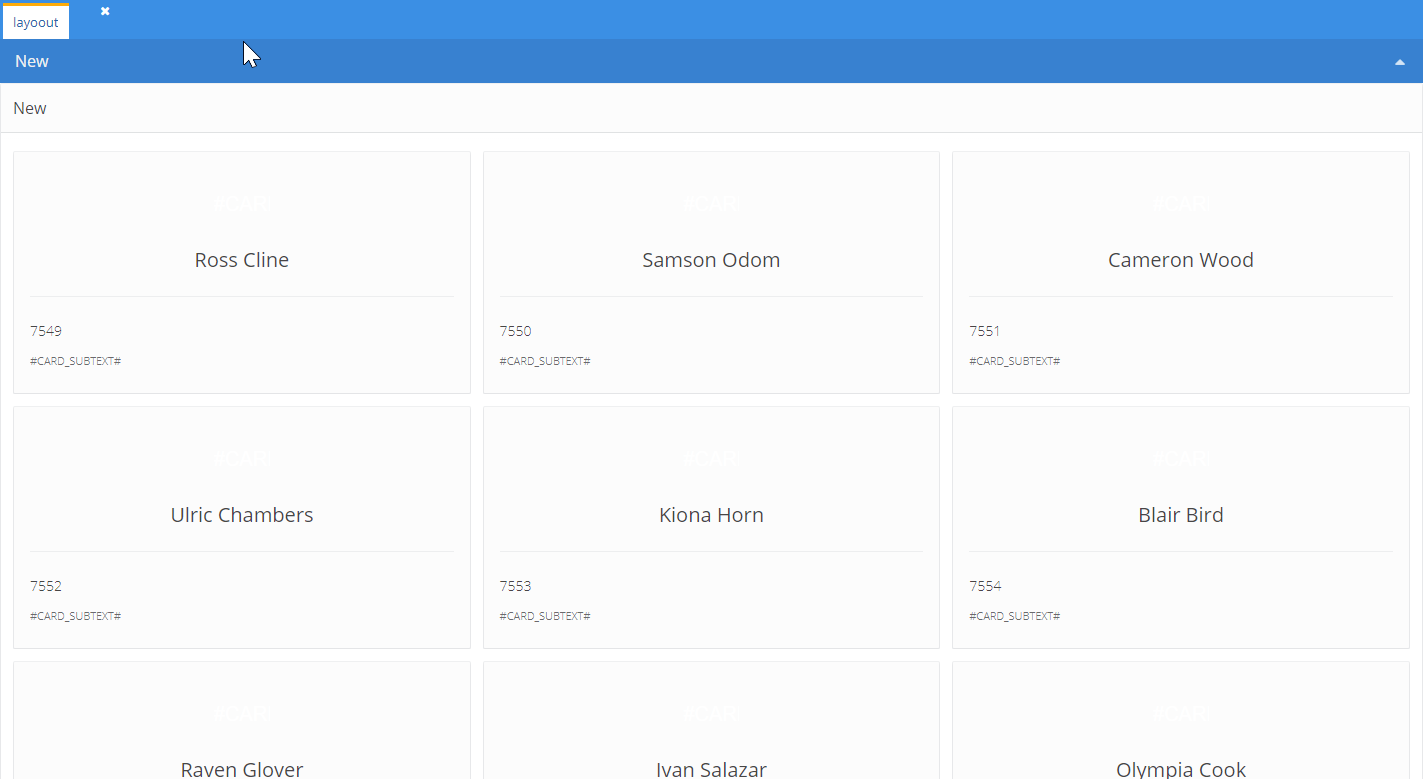The image size is (1423, 779).
Task: Click the placeholder icon above Kiona Horn
Action: point(711,459)
